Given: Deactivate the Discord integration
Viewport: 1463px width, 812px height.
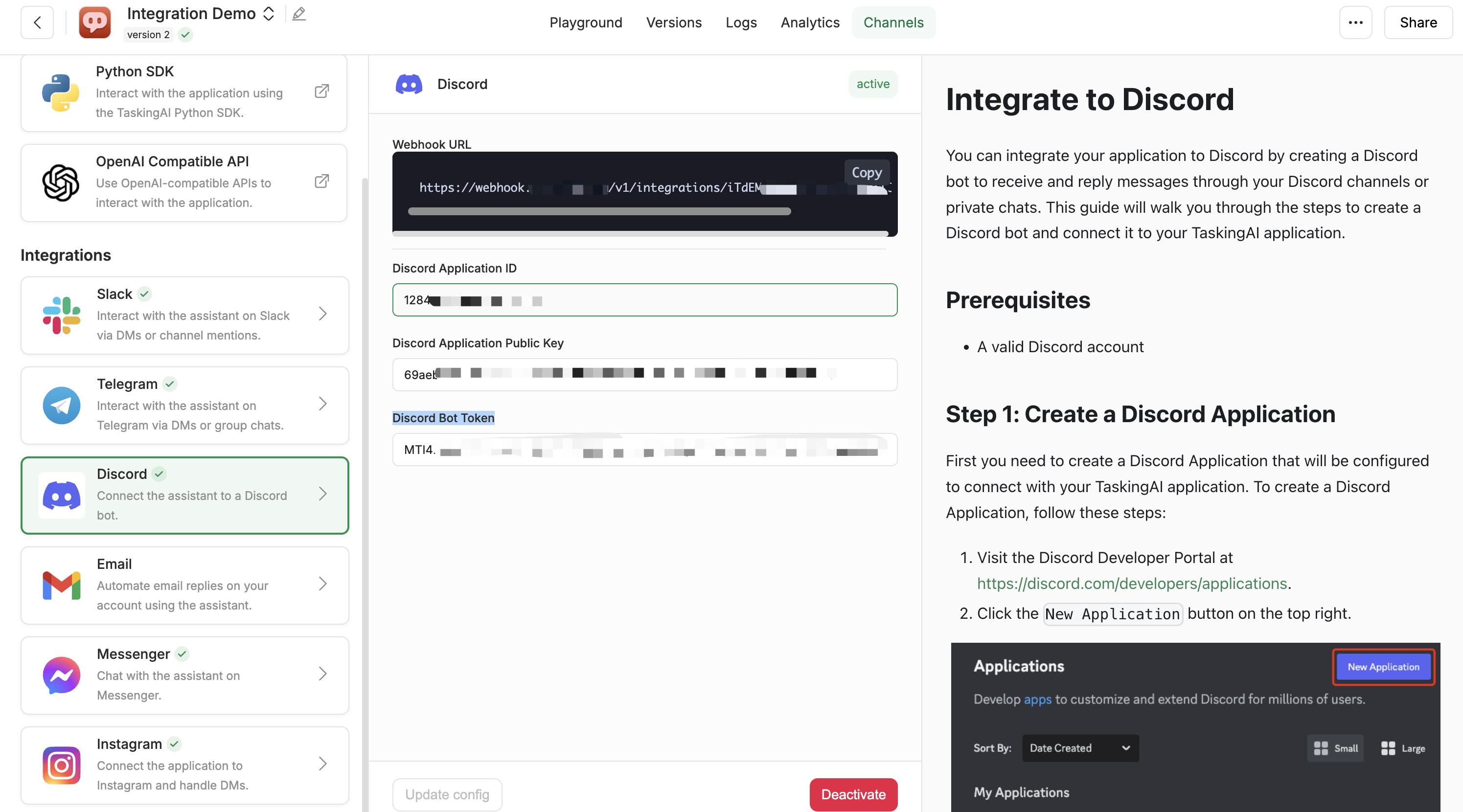Looking at the screenshot, I should pyautogui.click(x=853, y=795).
